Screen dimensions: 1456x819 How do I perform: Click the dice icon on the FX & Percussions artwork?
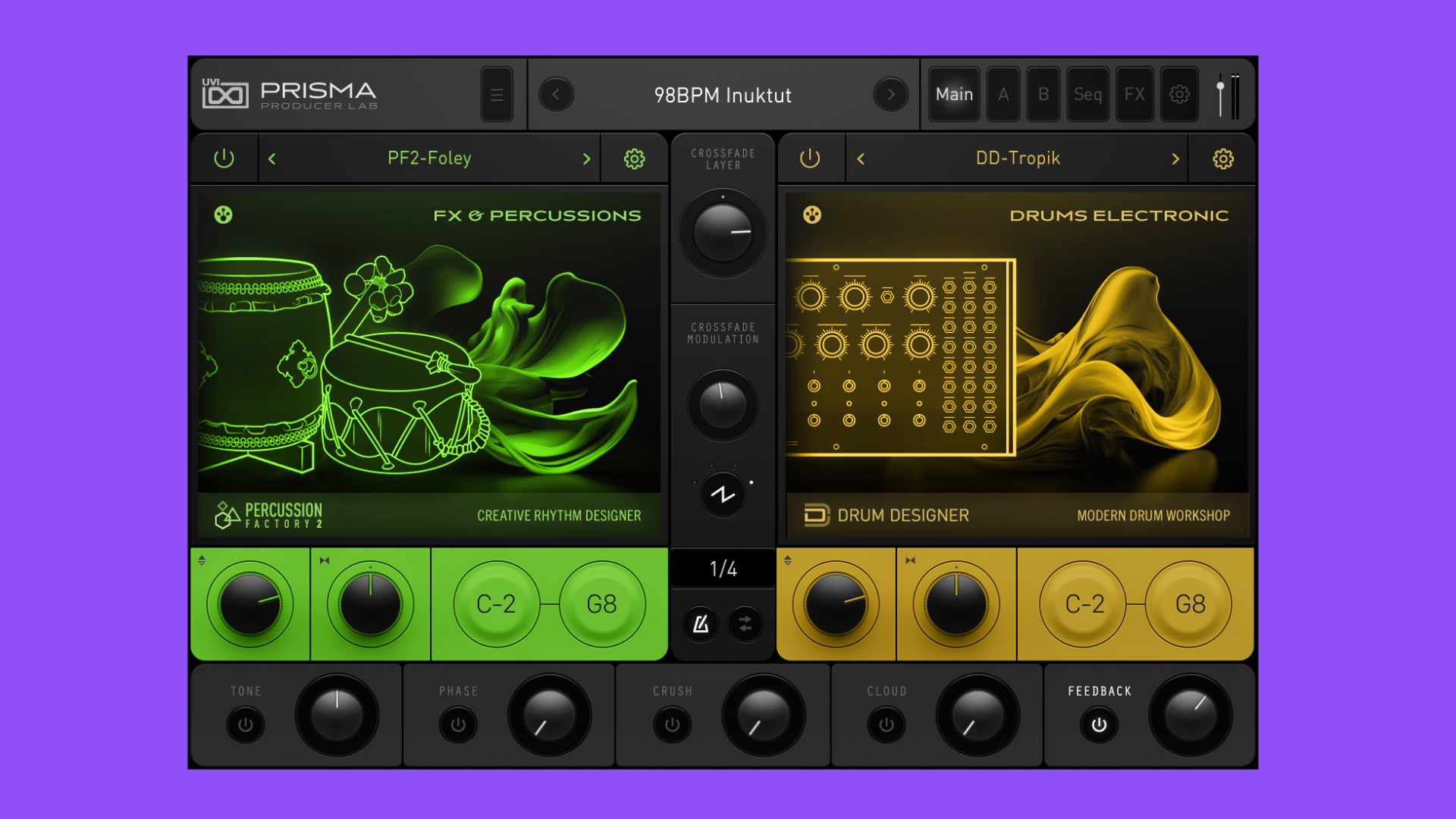[222, 215]
